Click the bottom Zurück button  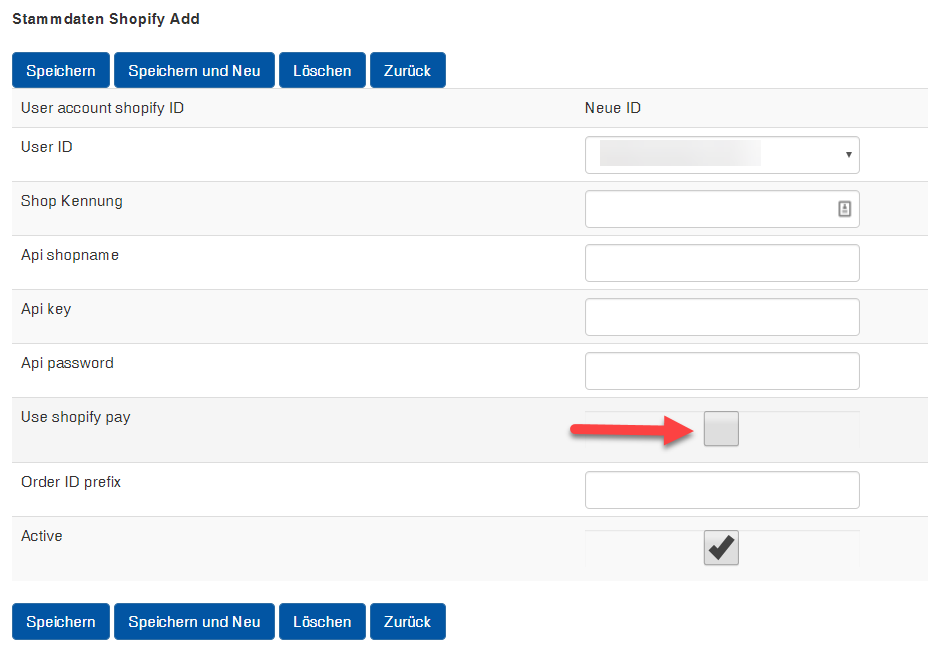408,621
